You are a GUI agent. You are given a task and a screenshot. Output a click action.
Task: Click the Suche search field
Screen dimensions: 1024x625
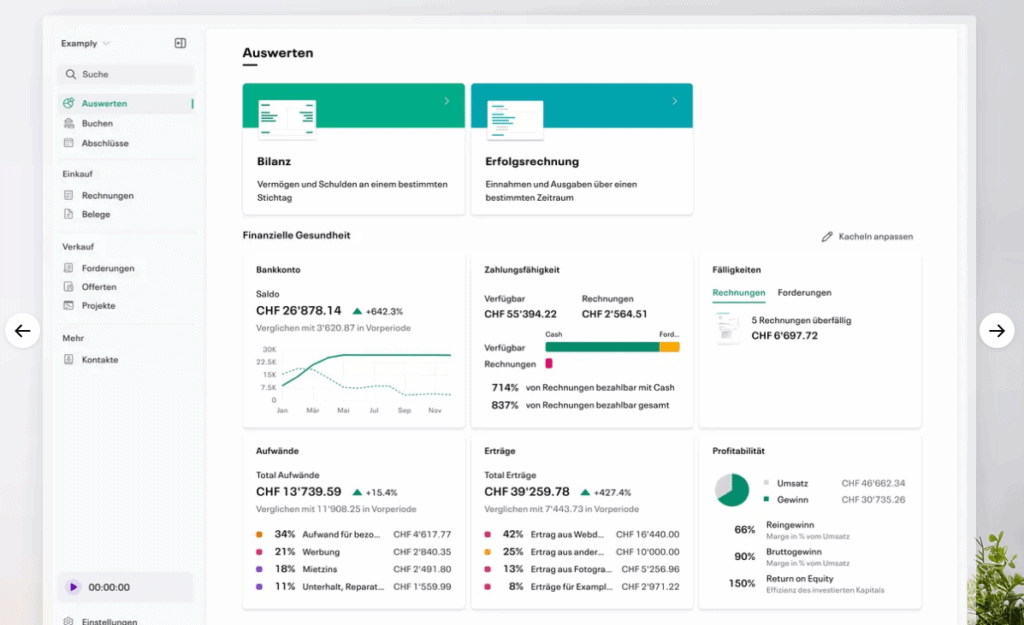125,74
